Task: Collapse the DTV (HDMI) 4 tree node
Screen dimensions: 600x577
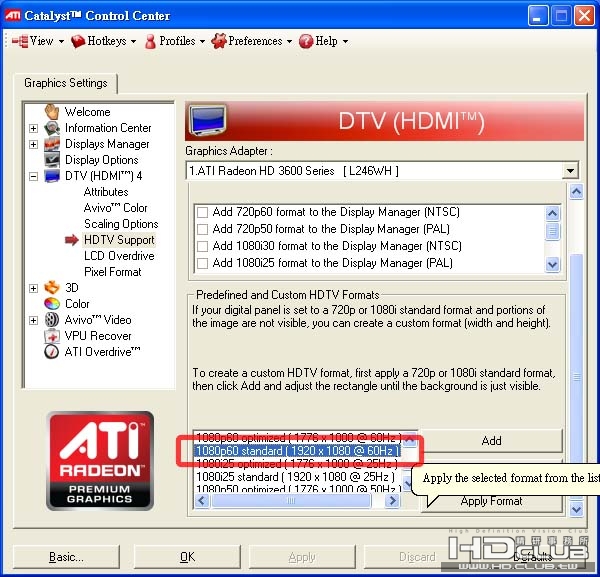Action: click(x=34, y=176)
